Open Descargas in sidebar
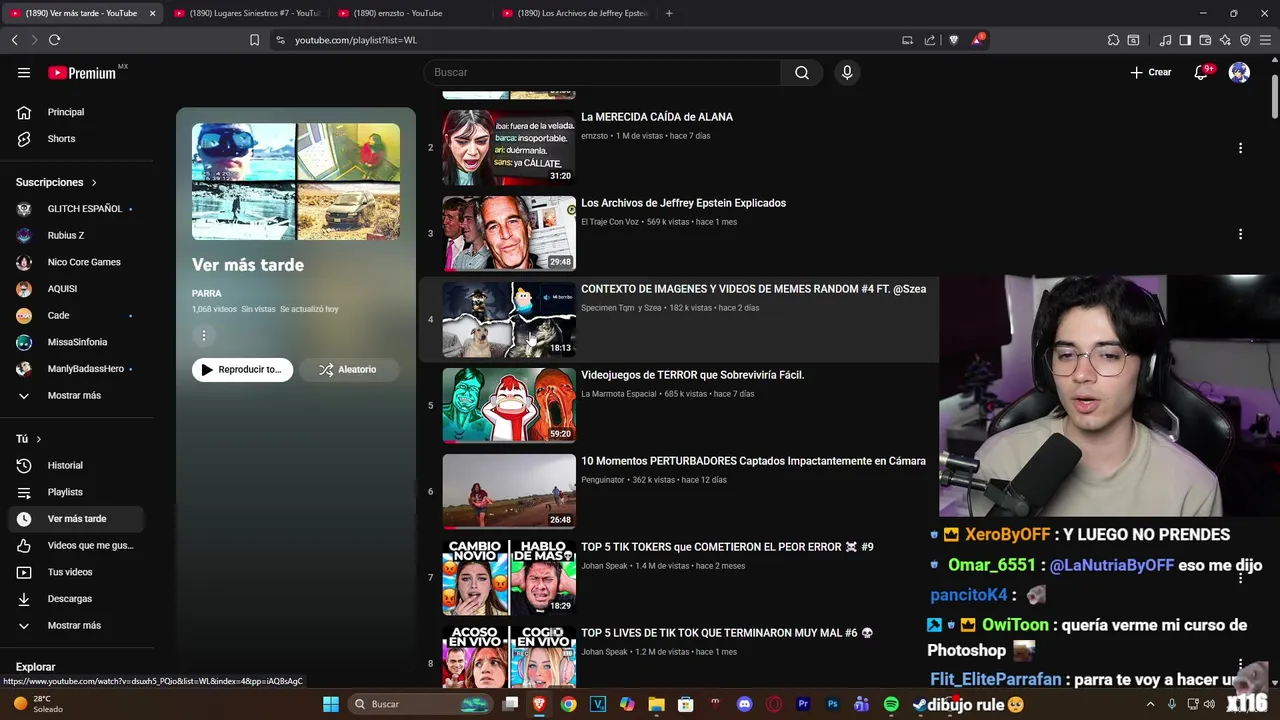Image resolution: width=1280 pixels, height=720 pixels. pyautogui.click(x=76, y=599)
